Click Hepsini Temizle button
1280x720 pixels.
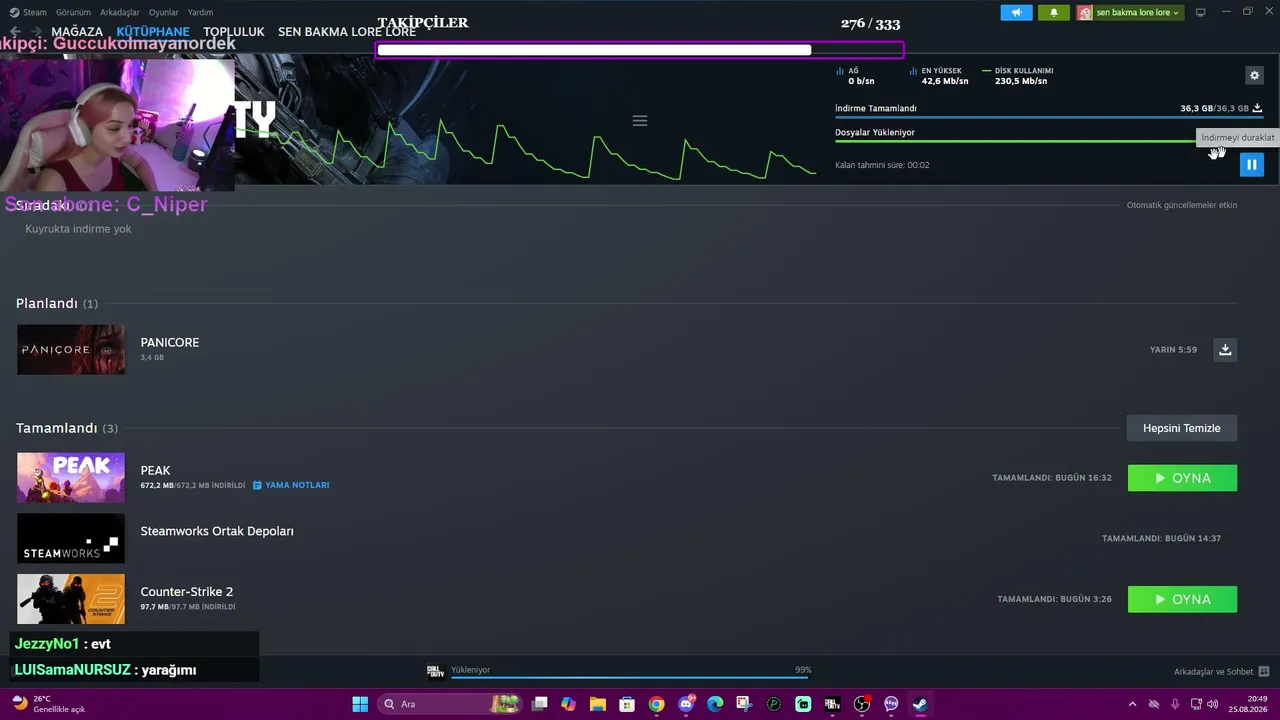tap(1182, 428)
